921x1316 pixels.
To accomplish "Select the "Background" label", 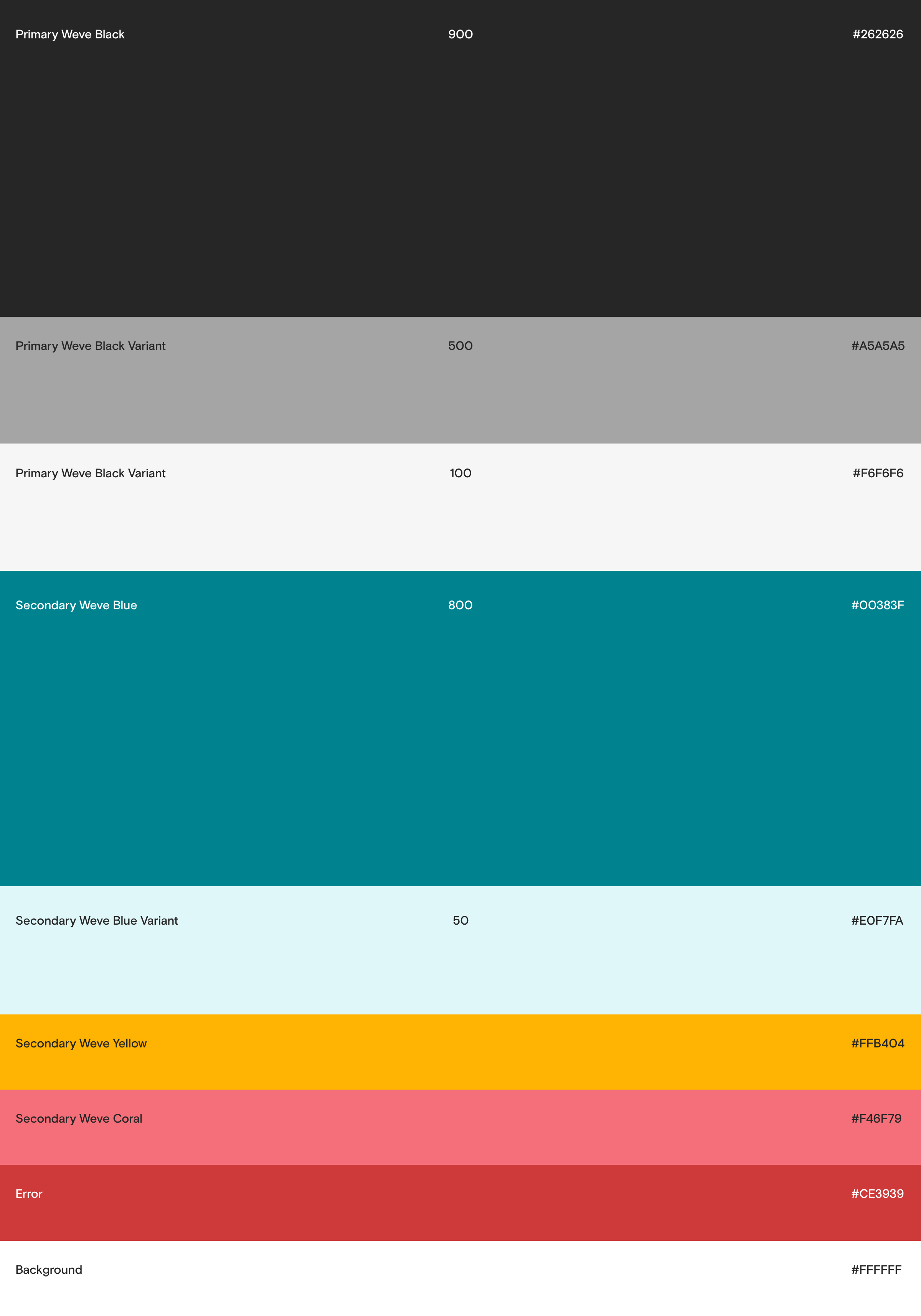I will pos(49,1270).
